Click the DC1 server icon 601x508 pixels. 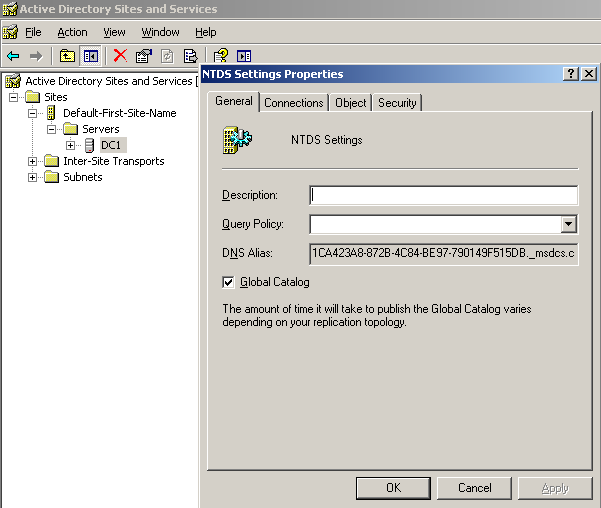[89, 145]
